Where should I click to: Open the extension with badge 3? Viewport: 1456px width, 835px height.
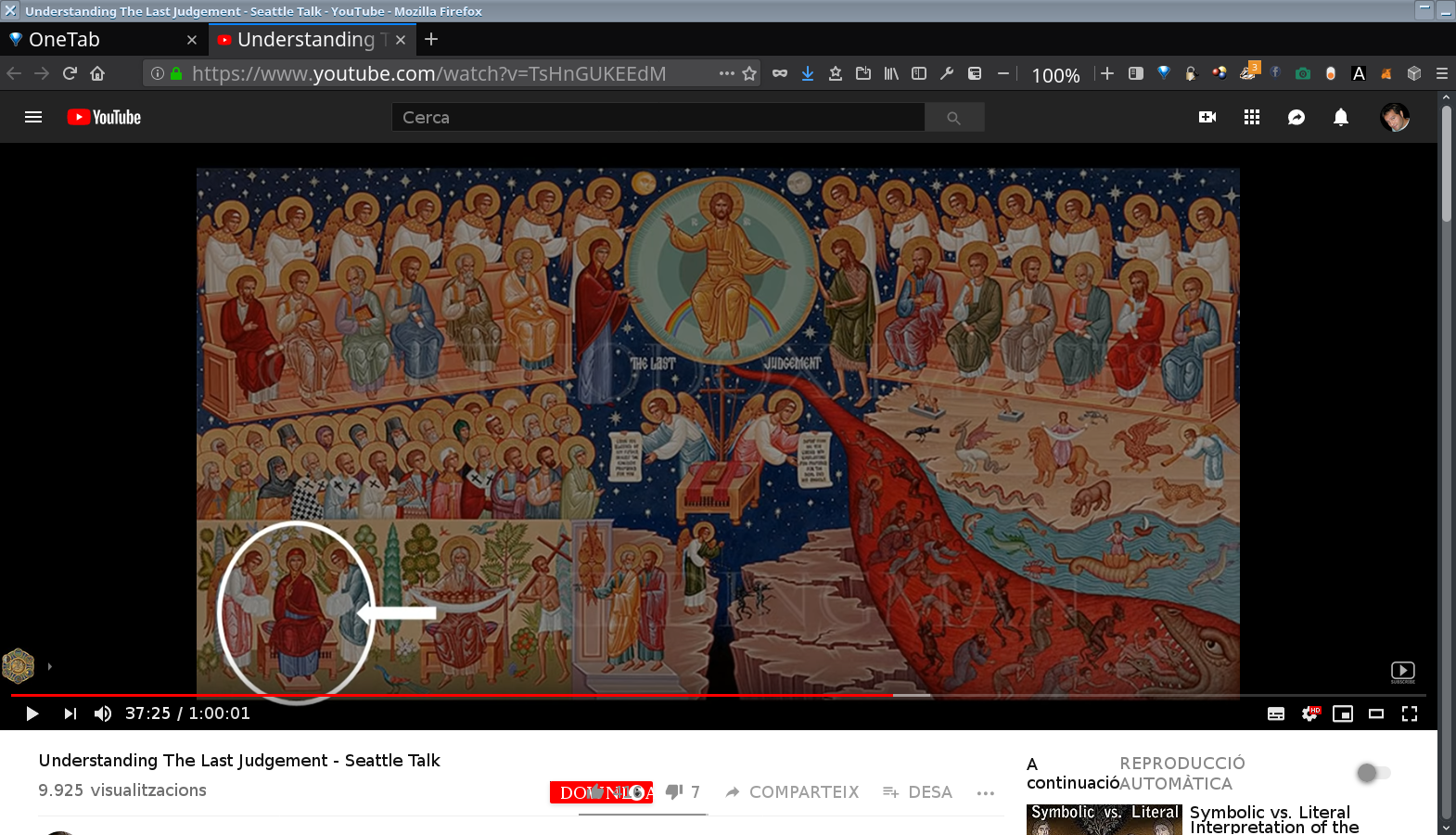1248,71
